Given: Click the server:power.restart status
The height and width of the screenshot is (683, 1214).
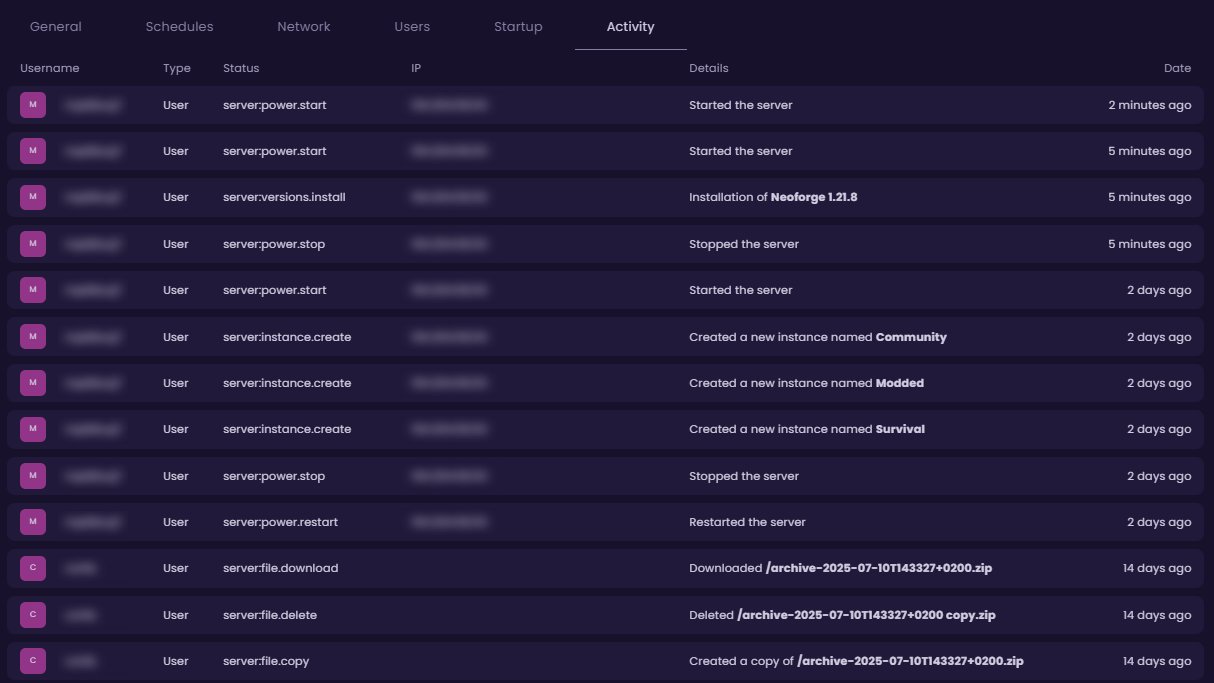Looking at the screenshot, I should tap(280, 522).
